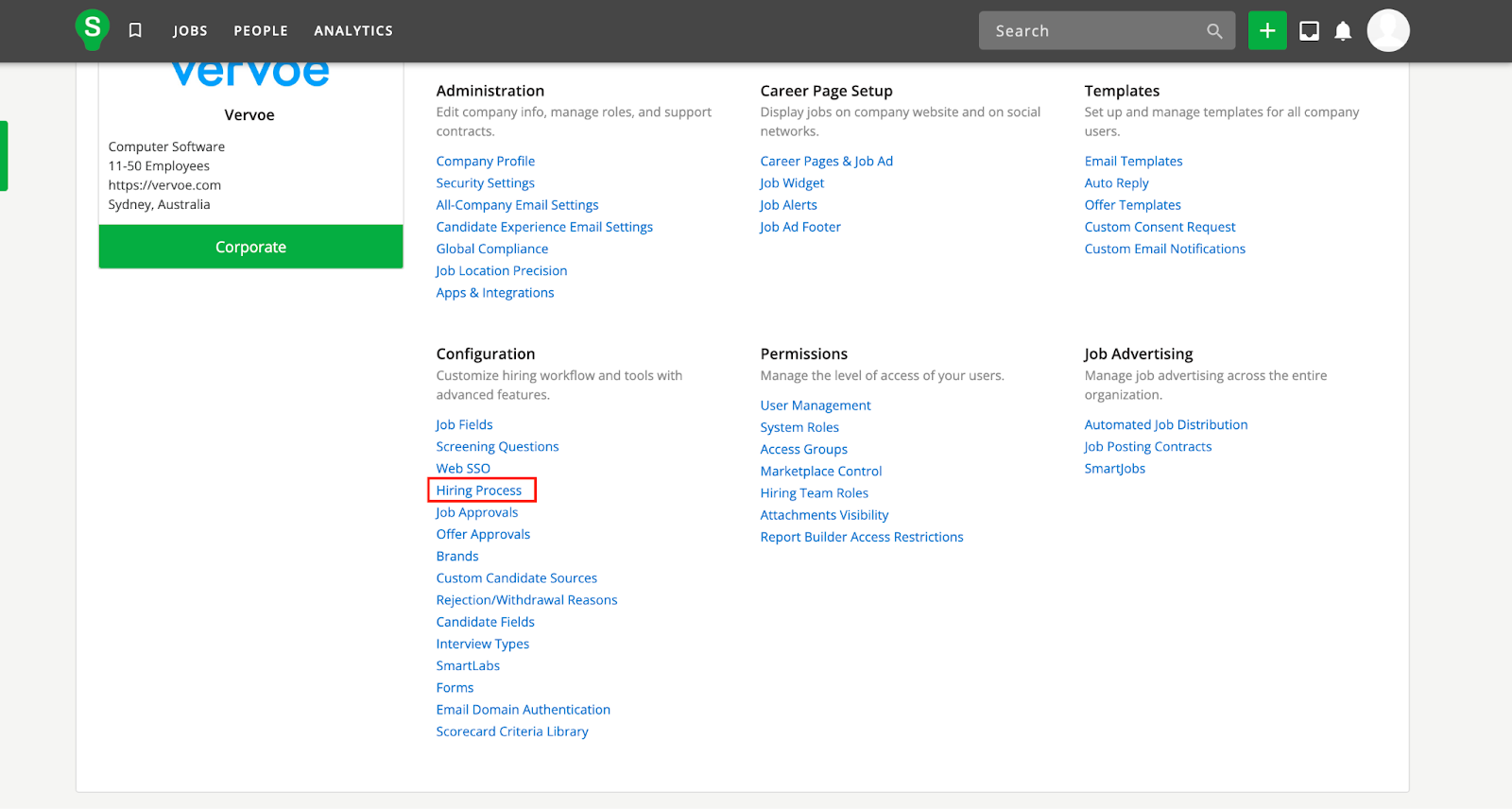Open Job Fields configuration
The width and height of the screenshot is (1512, 809).
pos(464,425)
